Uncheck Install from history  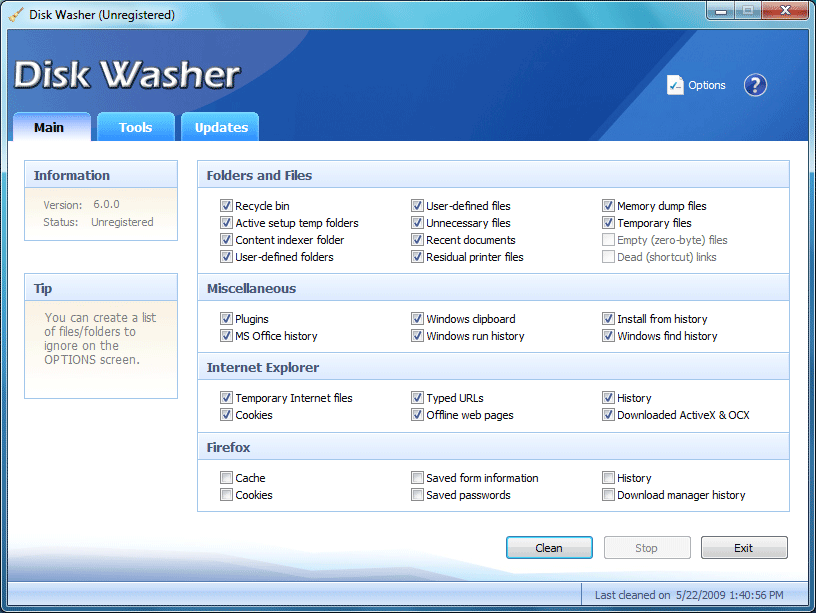point(608,318)
